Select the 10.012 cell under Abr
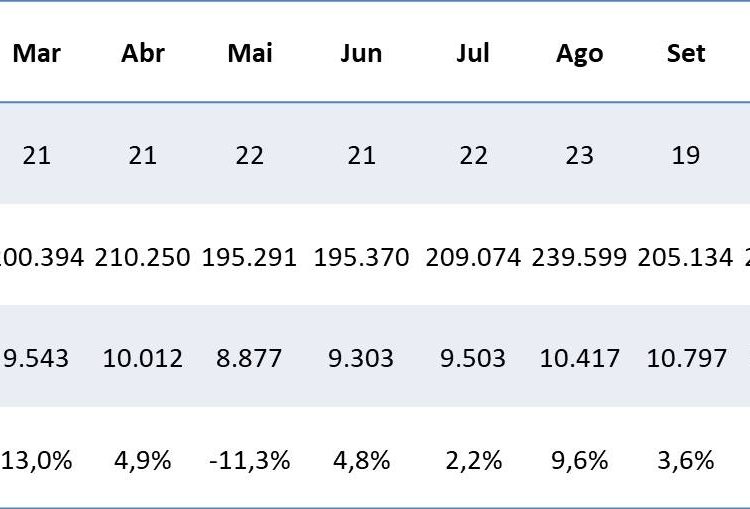This screenshot has width=750, height=509. [143, 358]
